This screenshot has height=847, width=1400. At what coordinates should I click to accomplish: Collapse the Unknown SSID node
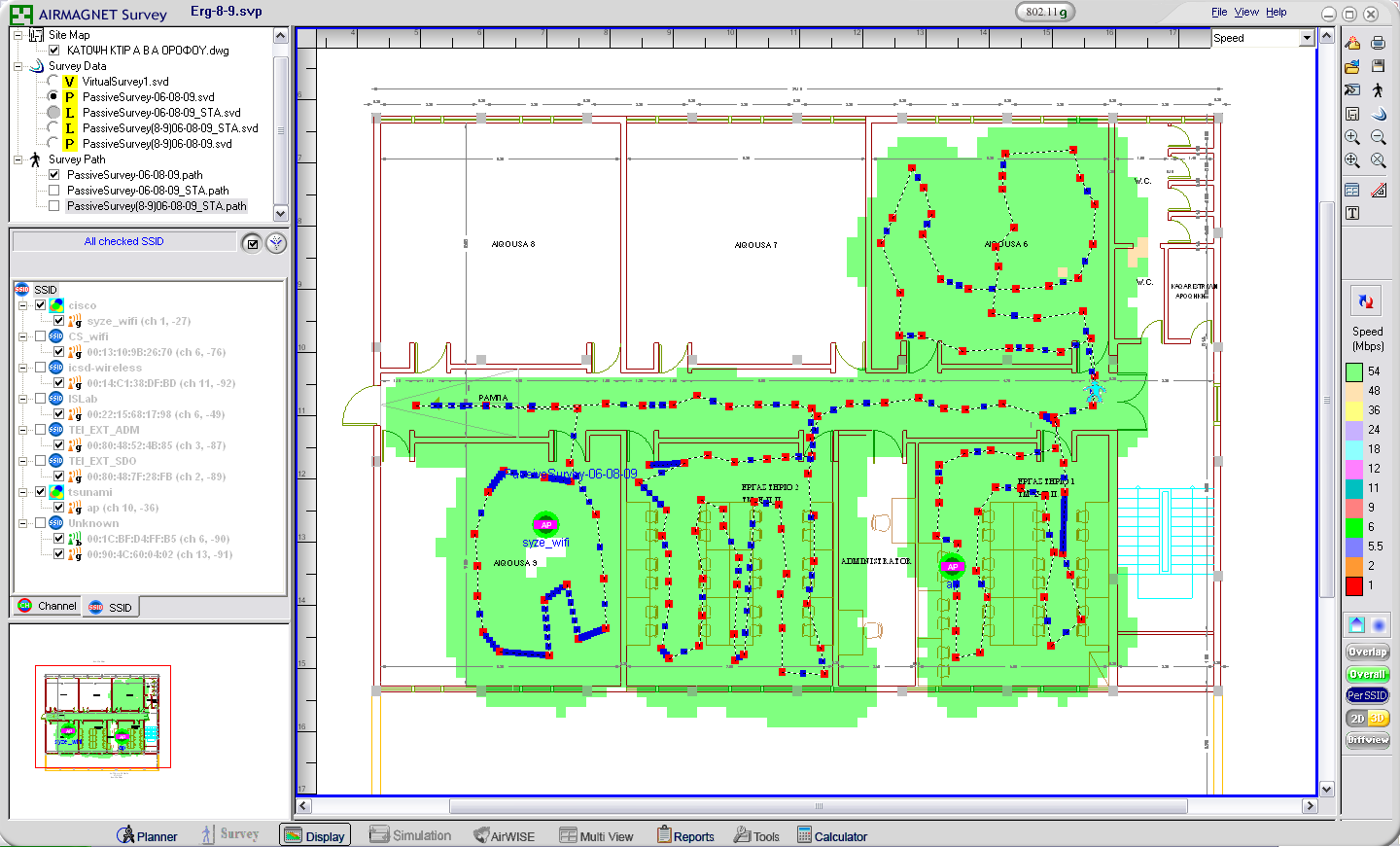[22, 523]
